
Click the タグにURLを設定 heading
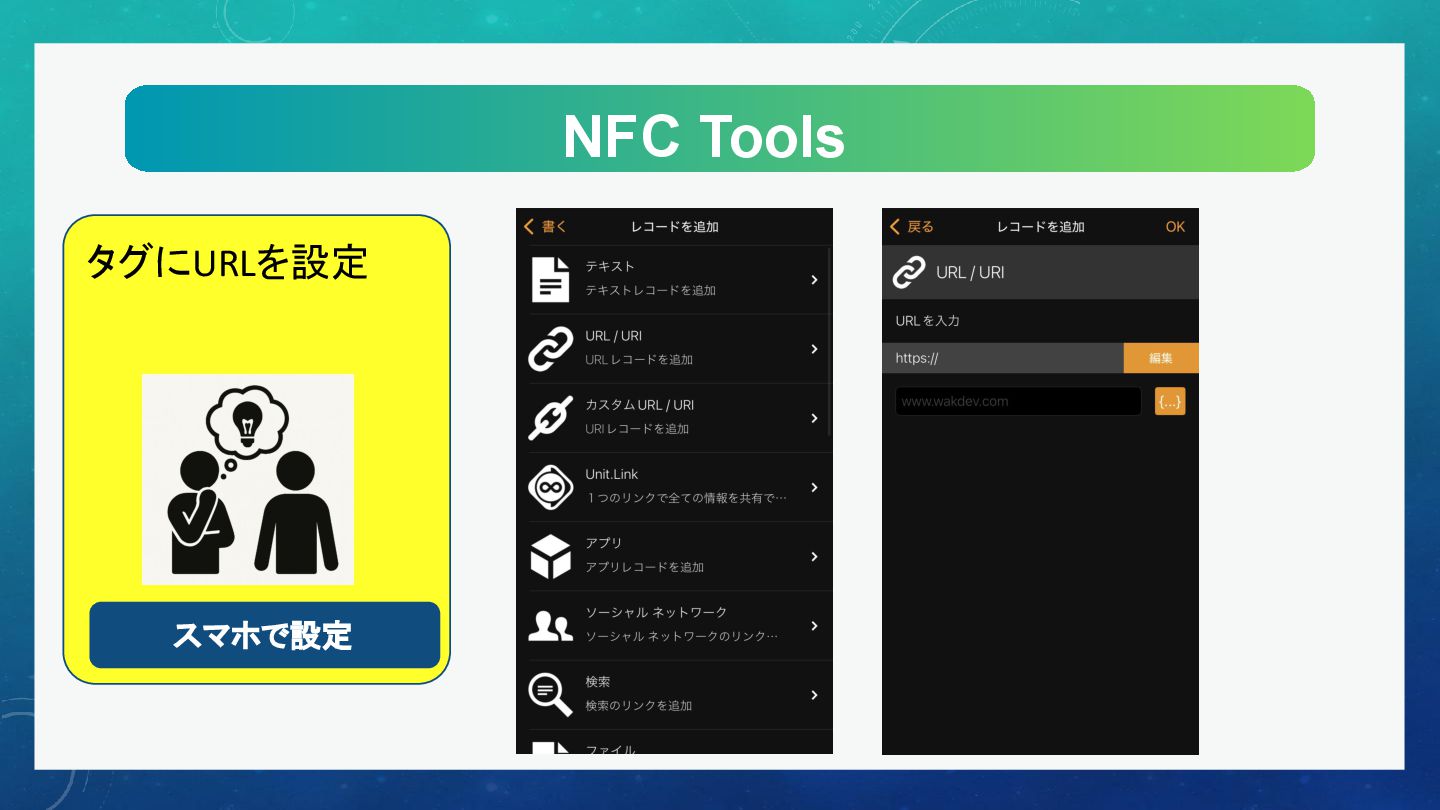228,262
